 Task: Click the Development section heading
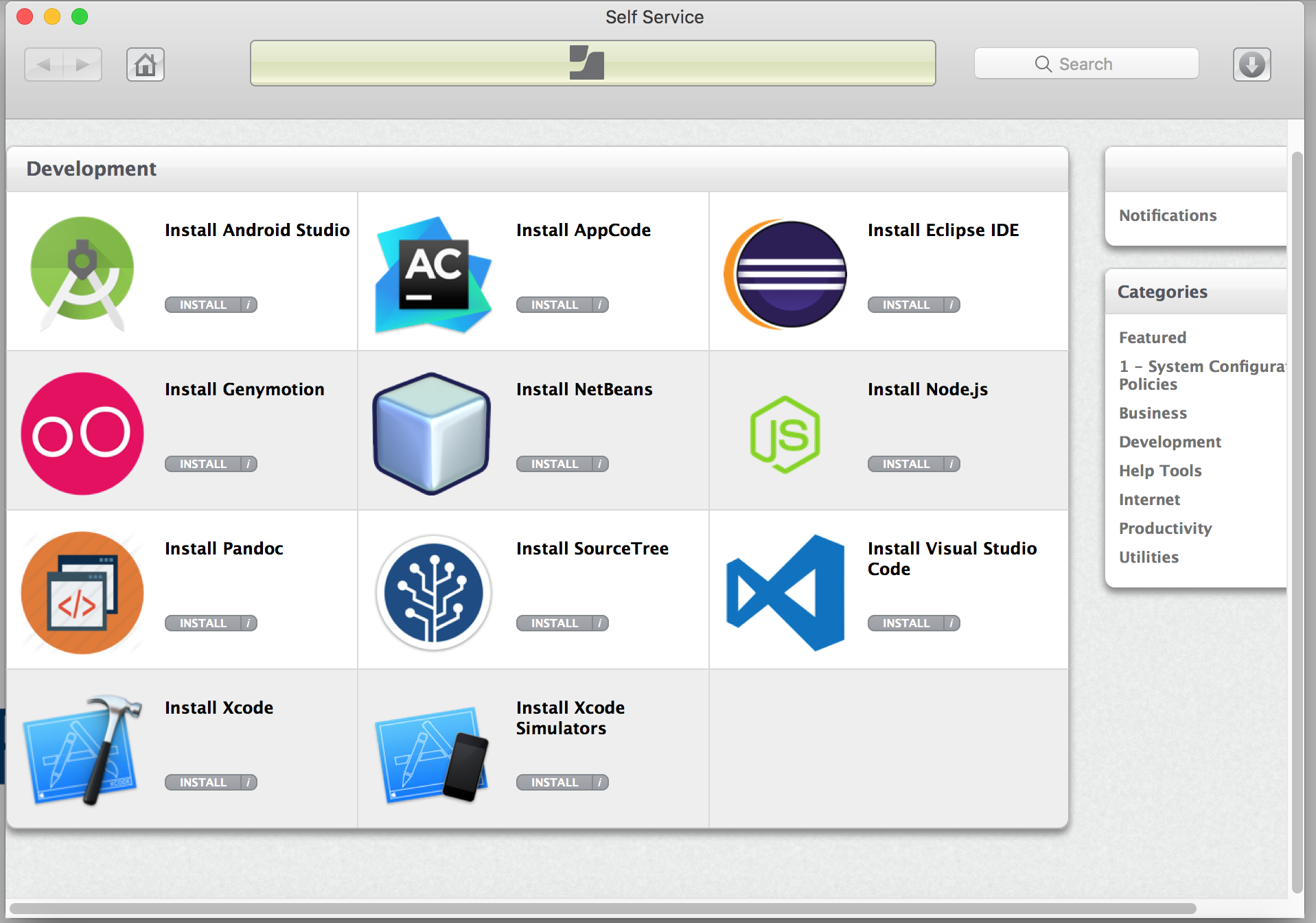(91, 169)
